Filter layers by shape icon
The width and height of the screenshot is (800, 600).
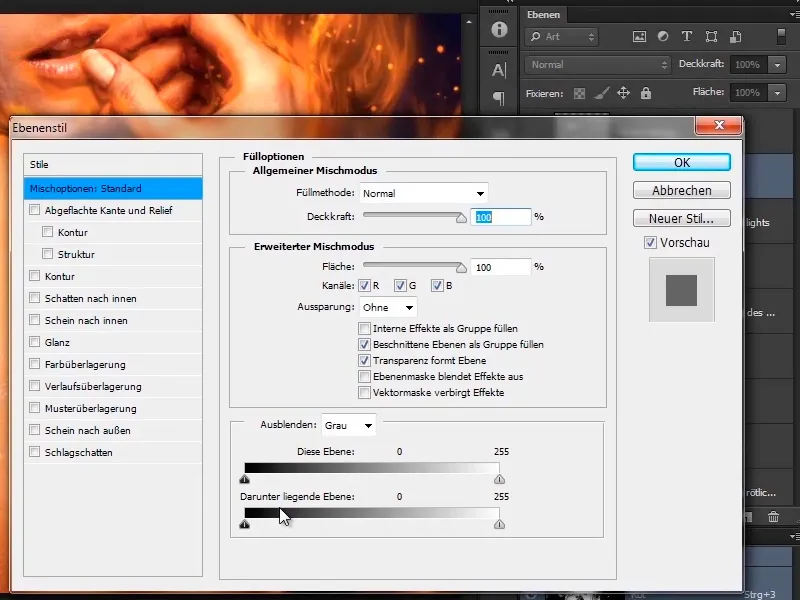(x=711, y=36)
